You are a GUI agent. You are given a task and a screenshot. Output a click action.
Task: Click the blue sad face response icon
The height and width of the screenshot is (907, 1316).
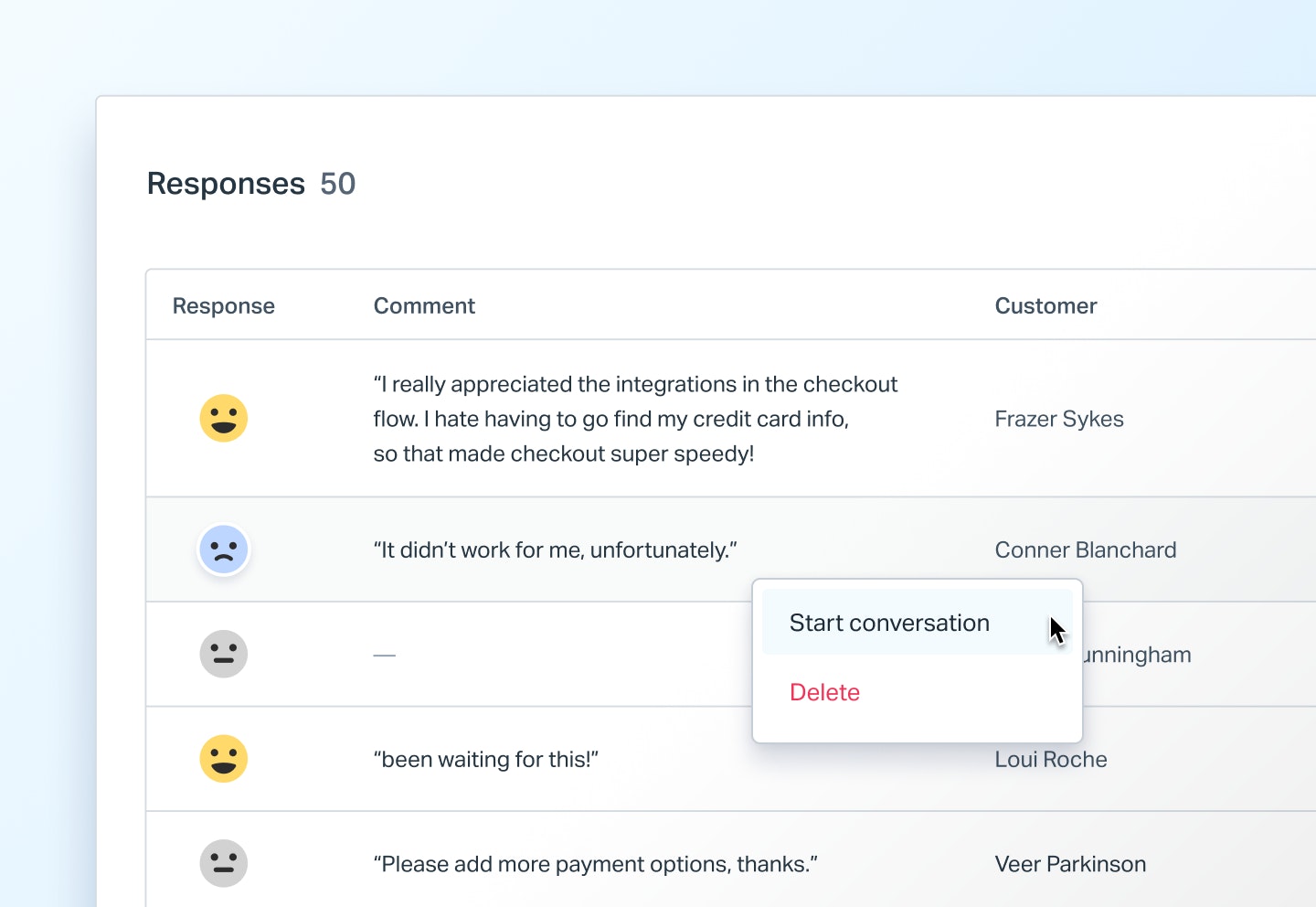[224, 550]
